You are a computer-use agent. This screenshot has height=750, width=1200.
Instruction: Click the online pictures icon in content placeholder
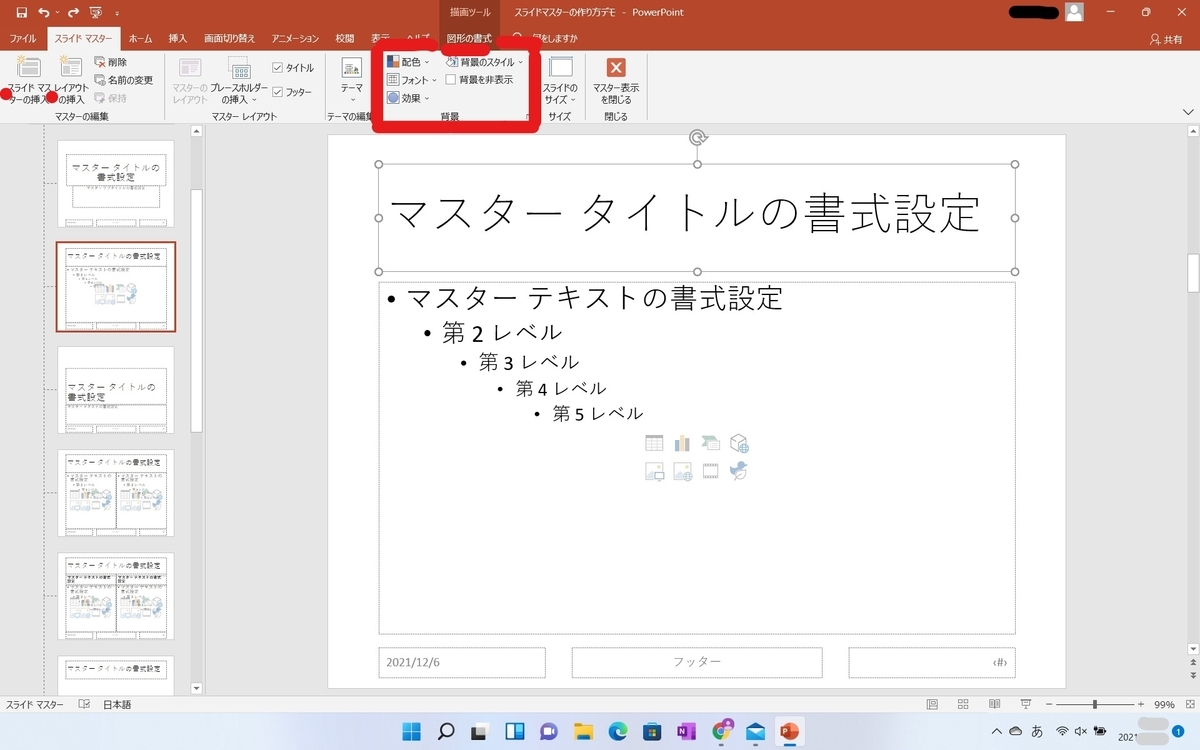[x=682, y=471]
